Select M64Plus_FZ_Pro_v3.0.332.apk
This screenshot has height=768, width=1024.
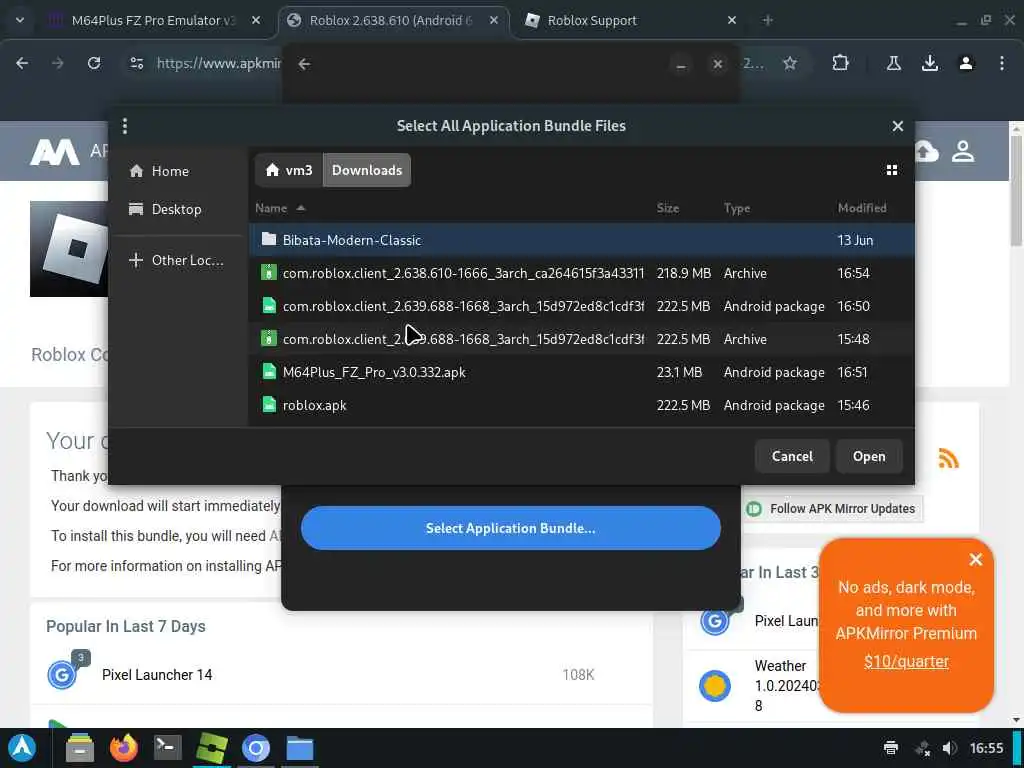point(581,372)
